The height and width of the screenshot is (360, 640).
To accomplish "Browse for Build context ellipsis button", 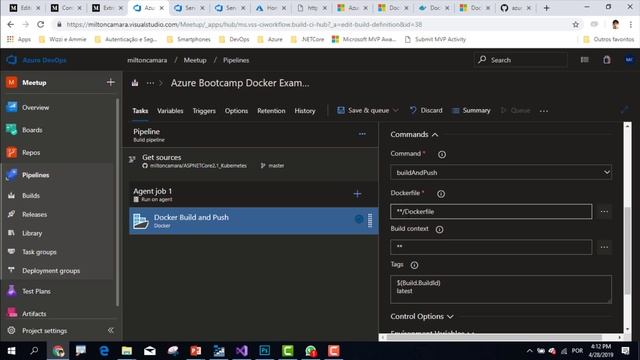I will [x=604, y=247].
